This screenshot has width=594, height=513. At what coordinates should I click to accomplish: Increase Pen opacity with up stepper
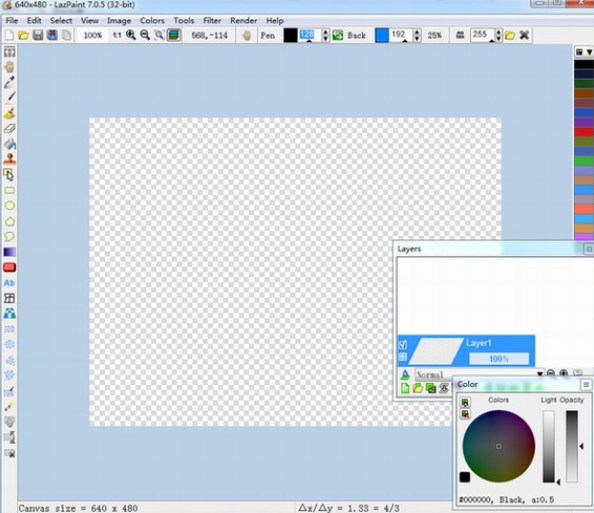pos(325,32)
